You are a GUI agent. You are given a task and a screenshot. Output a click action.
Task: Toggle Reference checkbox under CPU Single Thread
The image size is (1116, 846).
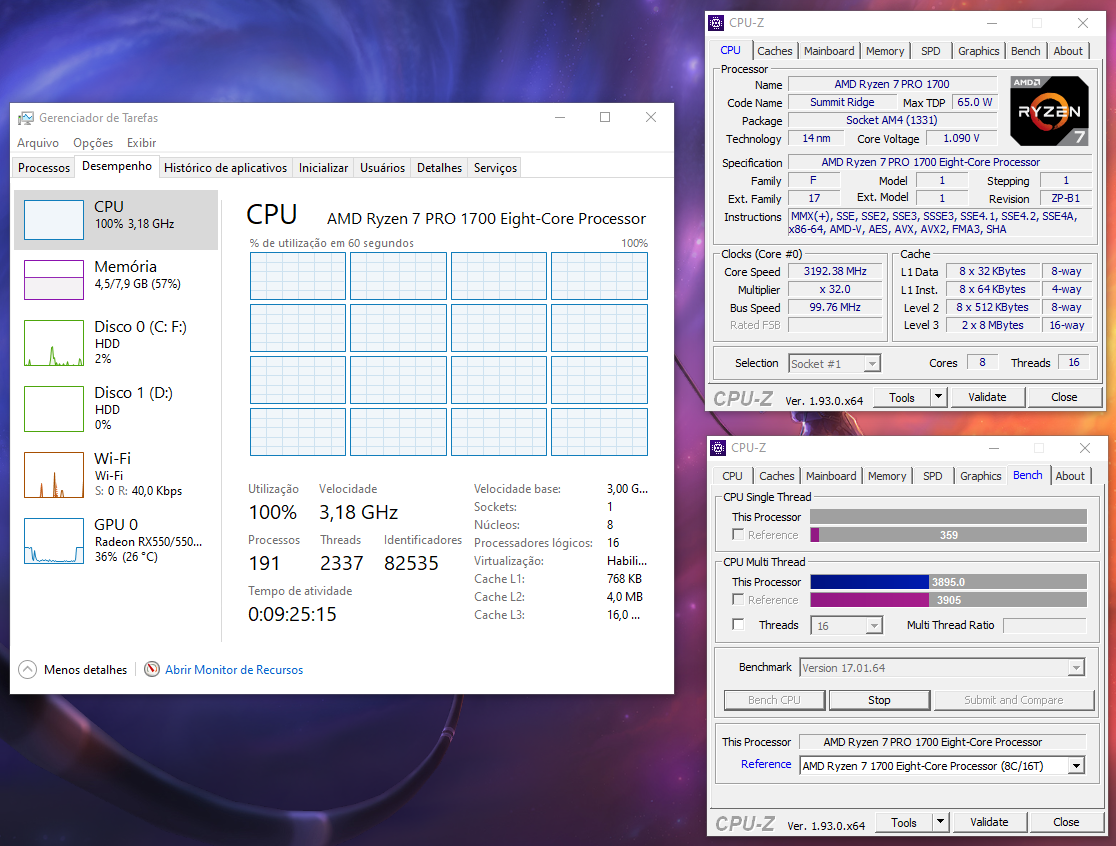(x=738, y=534)
